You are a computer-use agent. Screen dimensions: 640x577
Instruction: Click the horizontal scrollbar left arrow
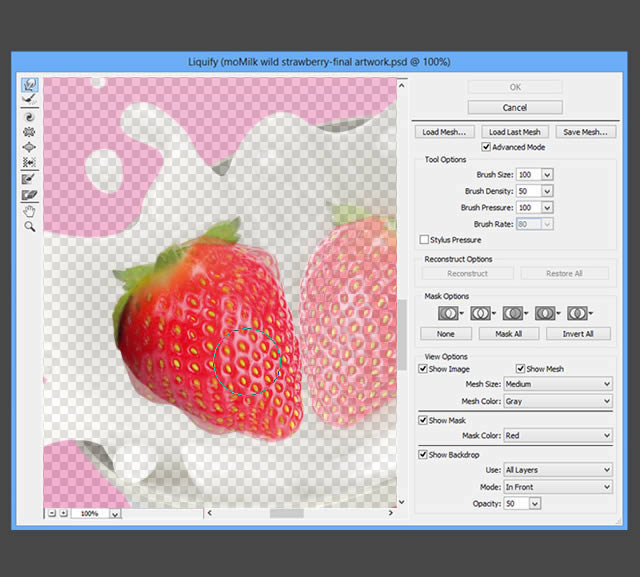pyautogui.click(x=210, y=513)
